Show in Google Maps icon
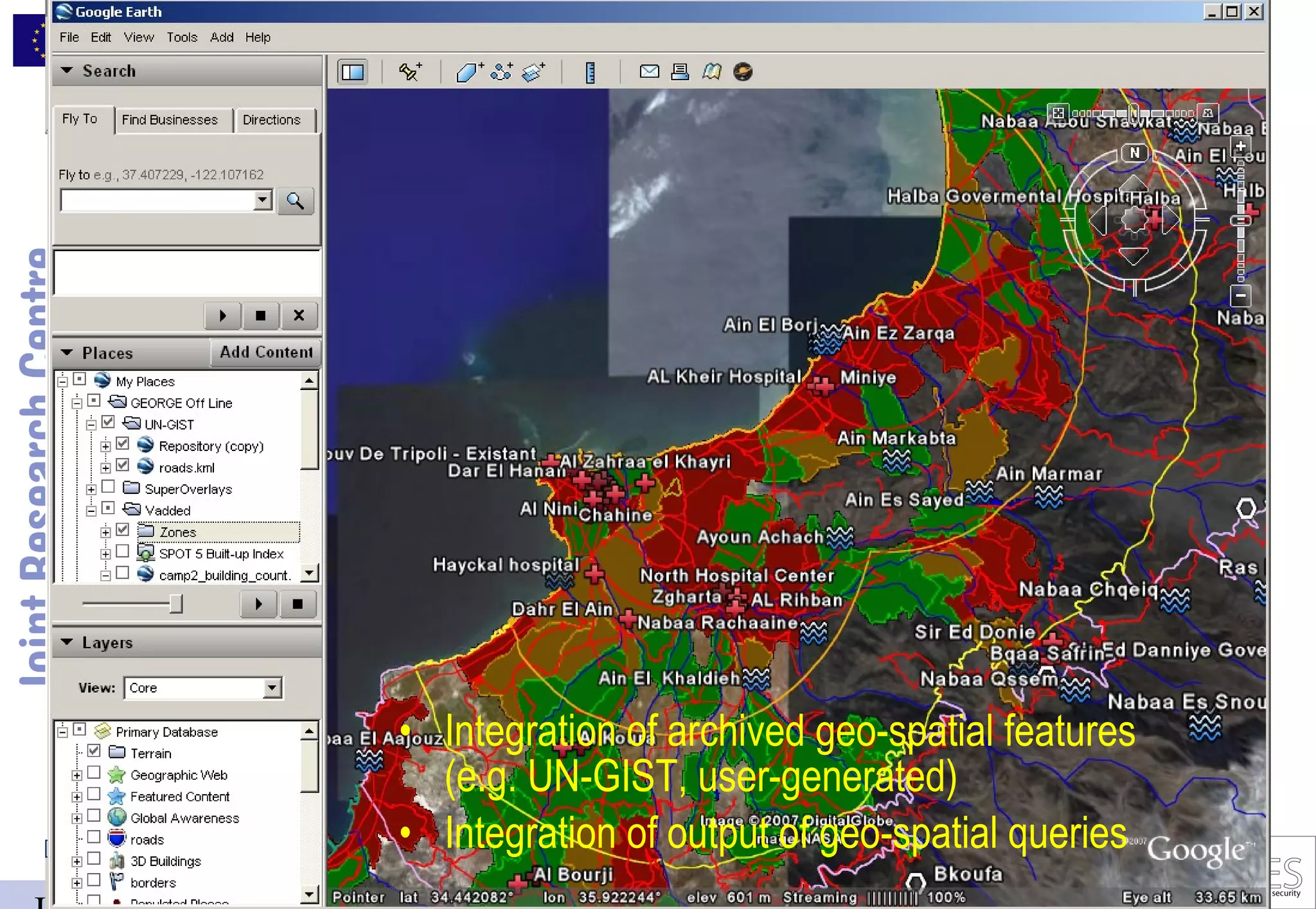Image resolution: width=1316 pixels, height=909 pixels. coord(711,71)
